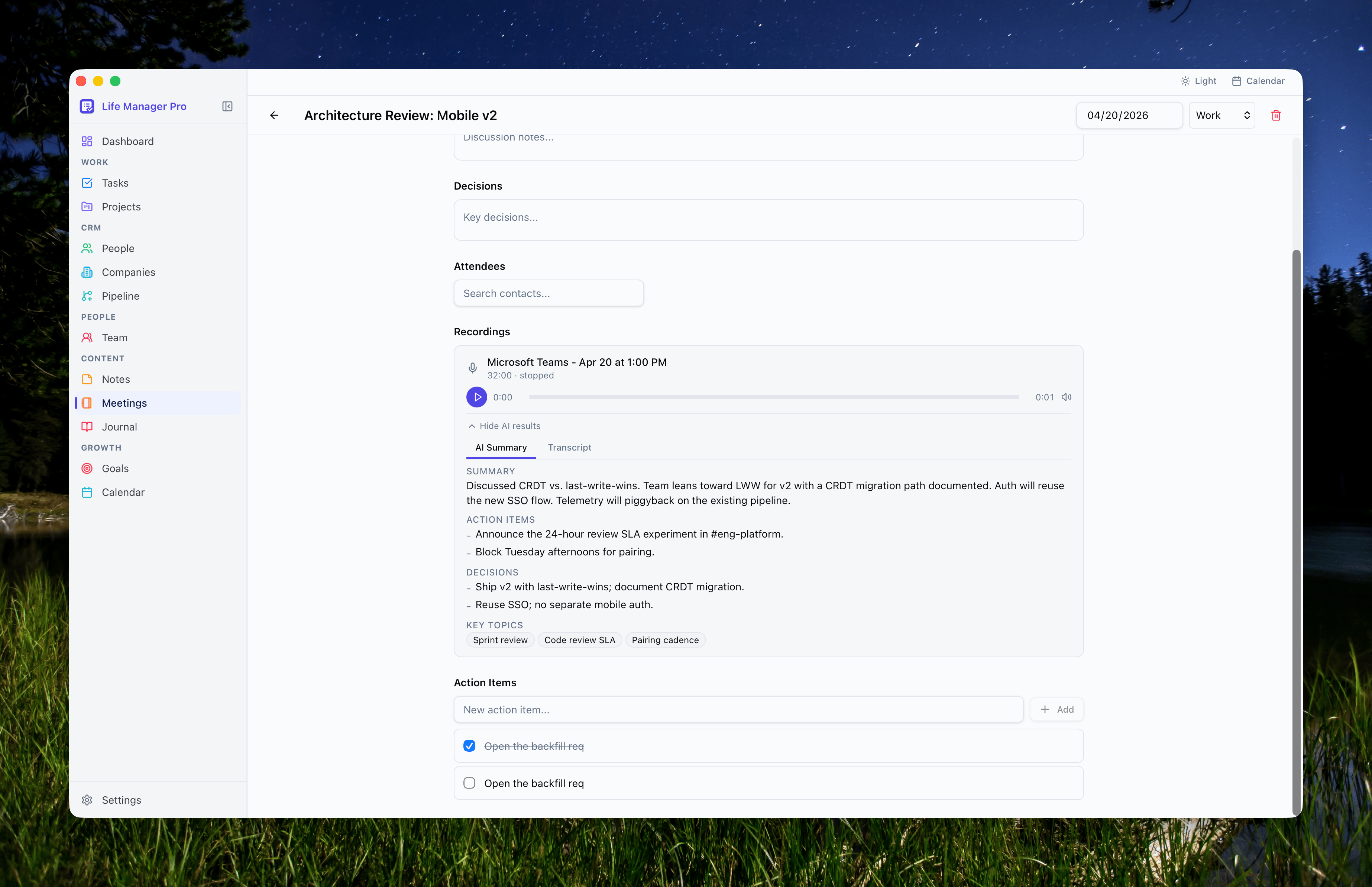The height and width of the screenshot is (887, 1372).
Task: Click the action item Block Tuesday afternoons for pairing
Action: point(564,552)
